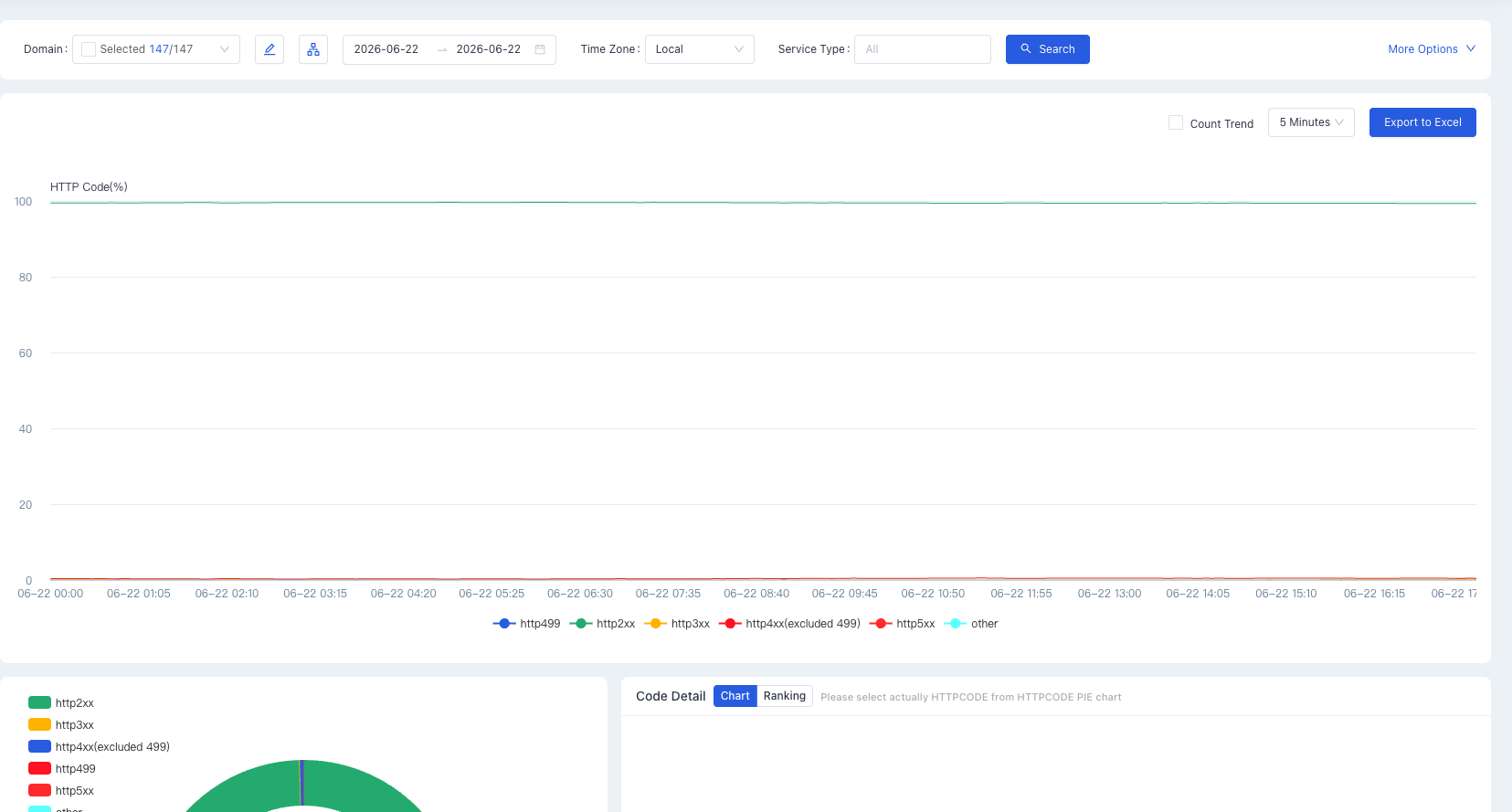Select the Chart tab in Code Detail

(735, 696)
